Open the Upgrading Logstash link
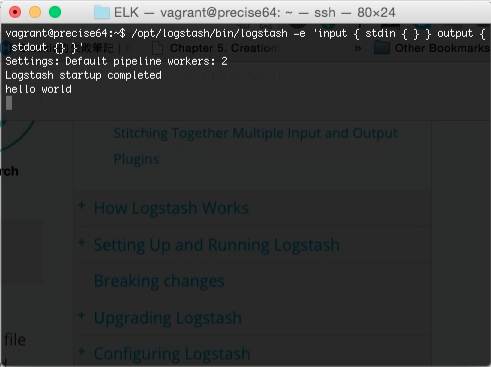 point(168,318)
